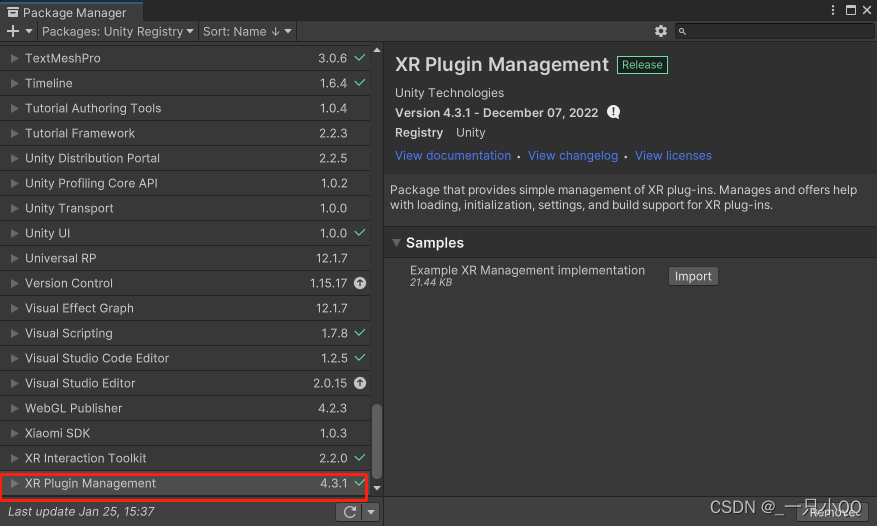Open the Sort: Name dropdown
This screenshot has height=526, width=877.
[x=247, y=31]
